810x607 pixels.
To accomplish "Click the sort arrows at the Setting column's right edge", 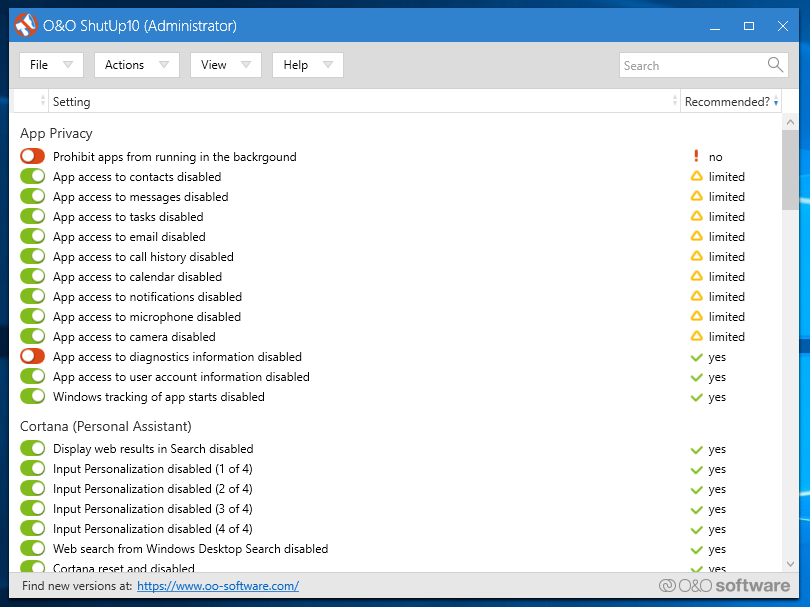I will click(x=675, y=101).
